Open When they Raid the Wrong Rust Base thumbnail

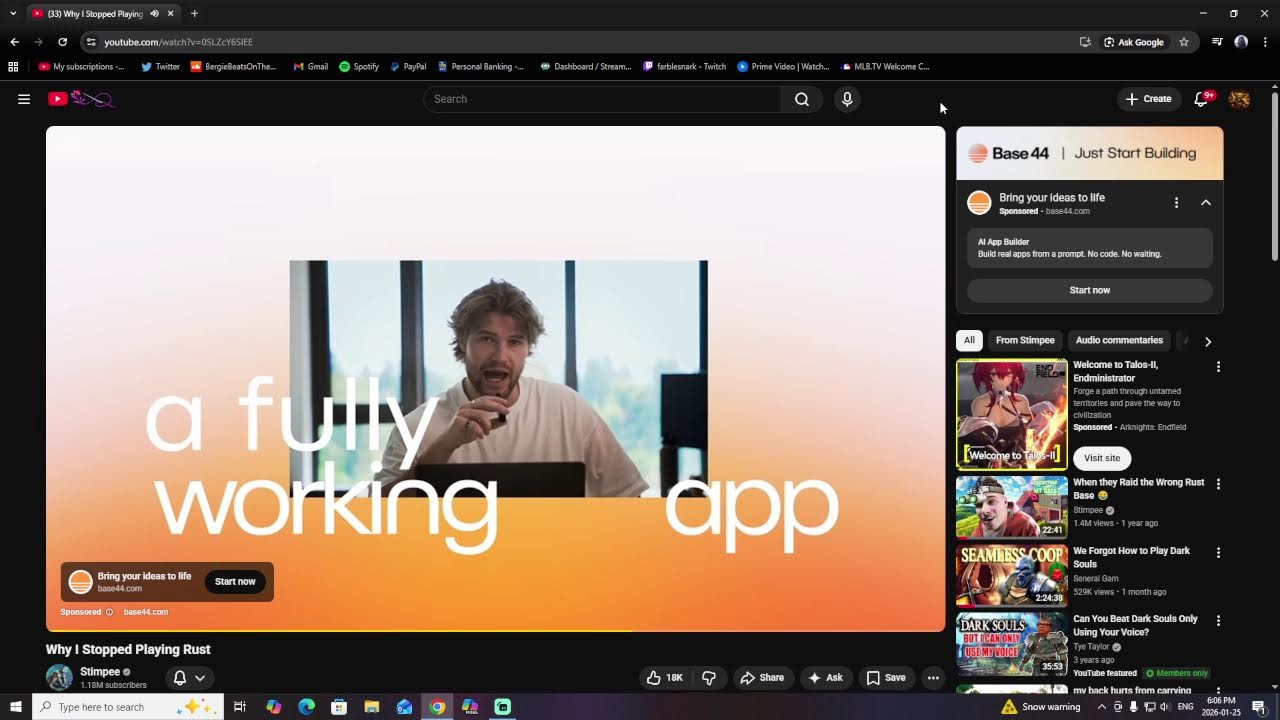1012,507
